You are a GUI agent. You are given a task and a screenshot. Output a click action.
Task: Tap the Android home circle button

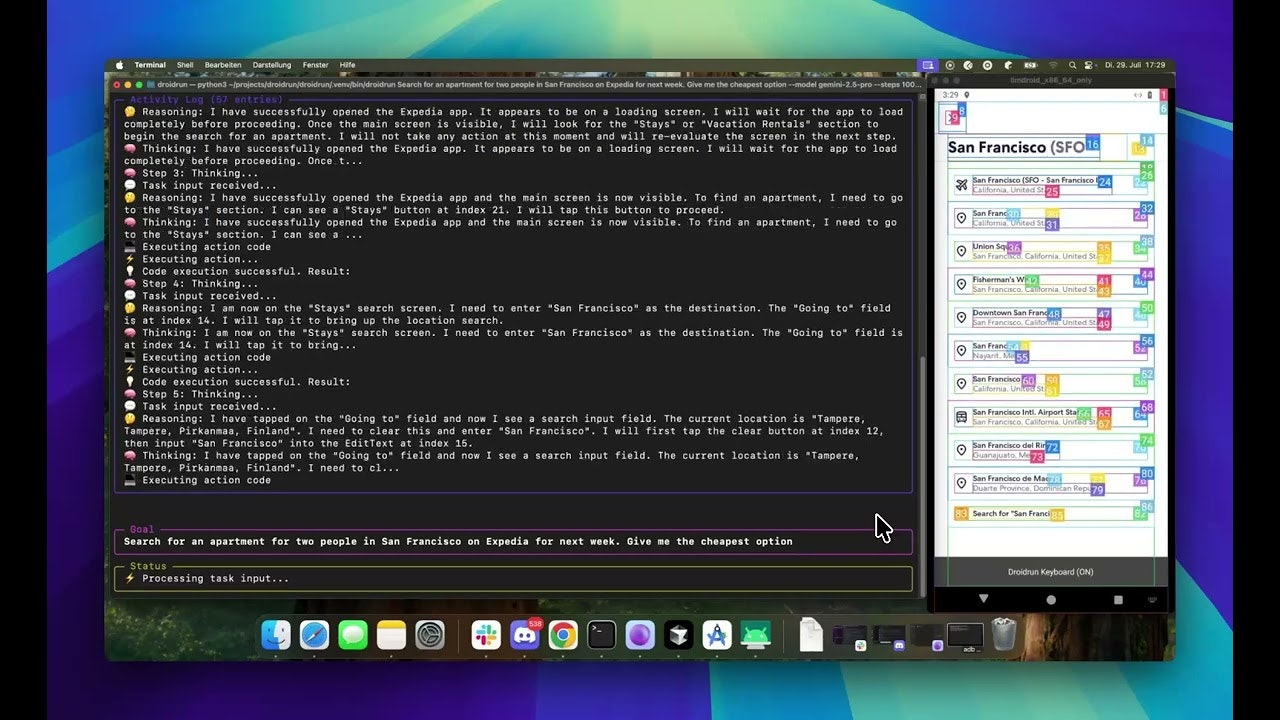1050,600
